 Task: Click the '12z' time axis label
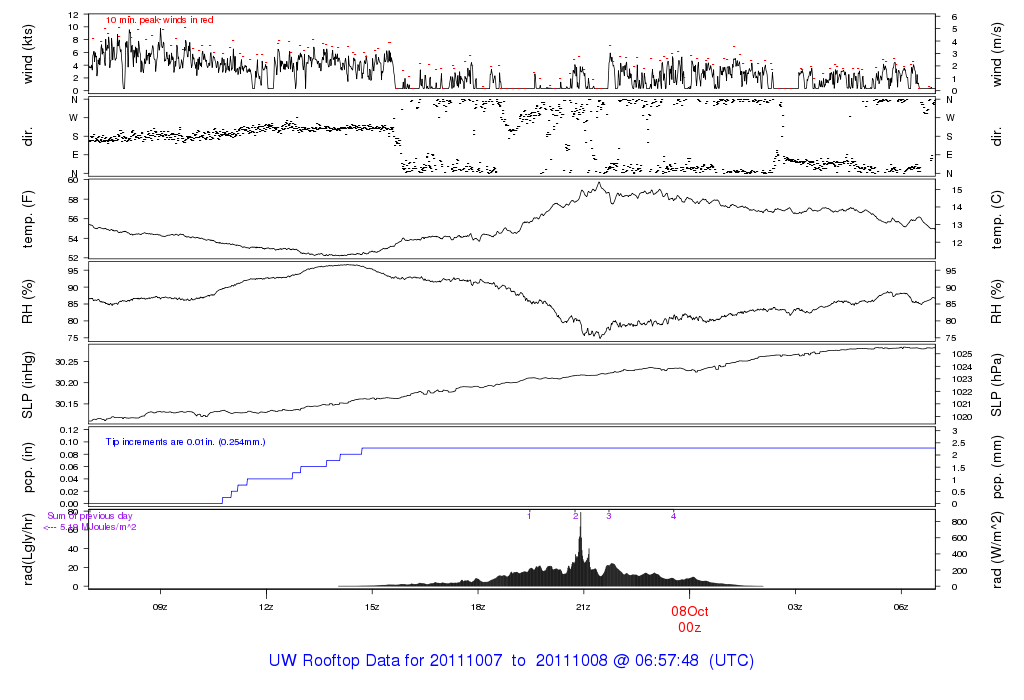[266, 607]
